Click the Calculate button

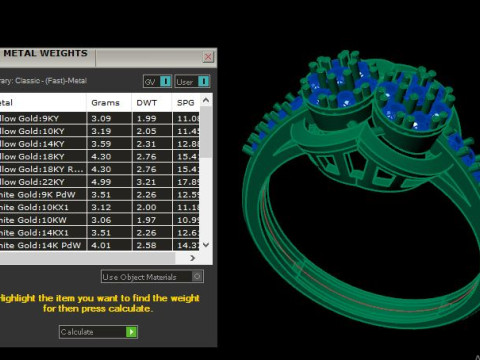click(98, 332)
